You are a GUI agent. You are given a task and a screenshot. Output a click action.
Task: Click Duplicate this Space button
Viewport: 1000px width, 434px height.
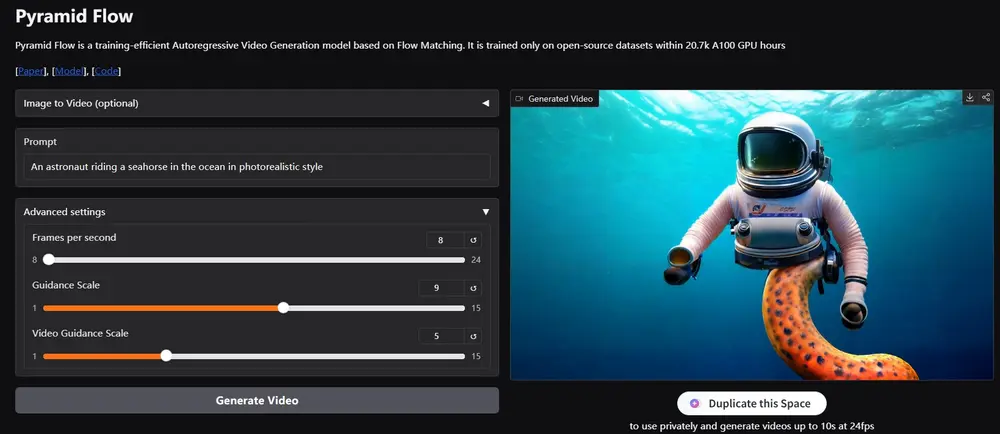tap(752, 403)
